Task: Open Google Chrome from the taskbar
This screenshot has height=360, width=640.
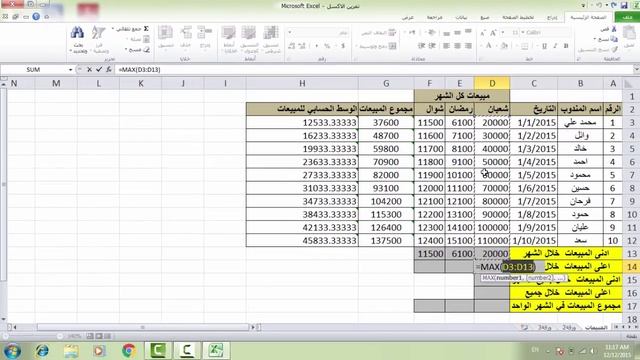Action: click(129, 351)
